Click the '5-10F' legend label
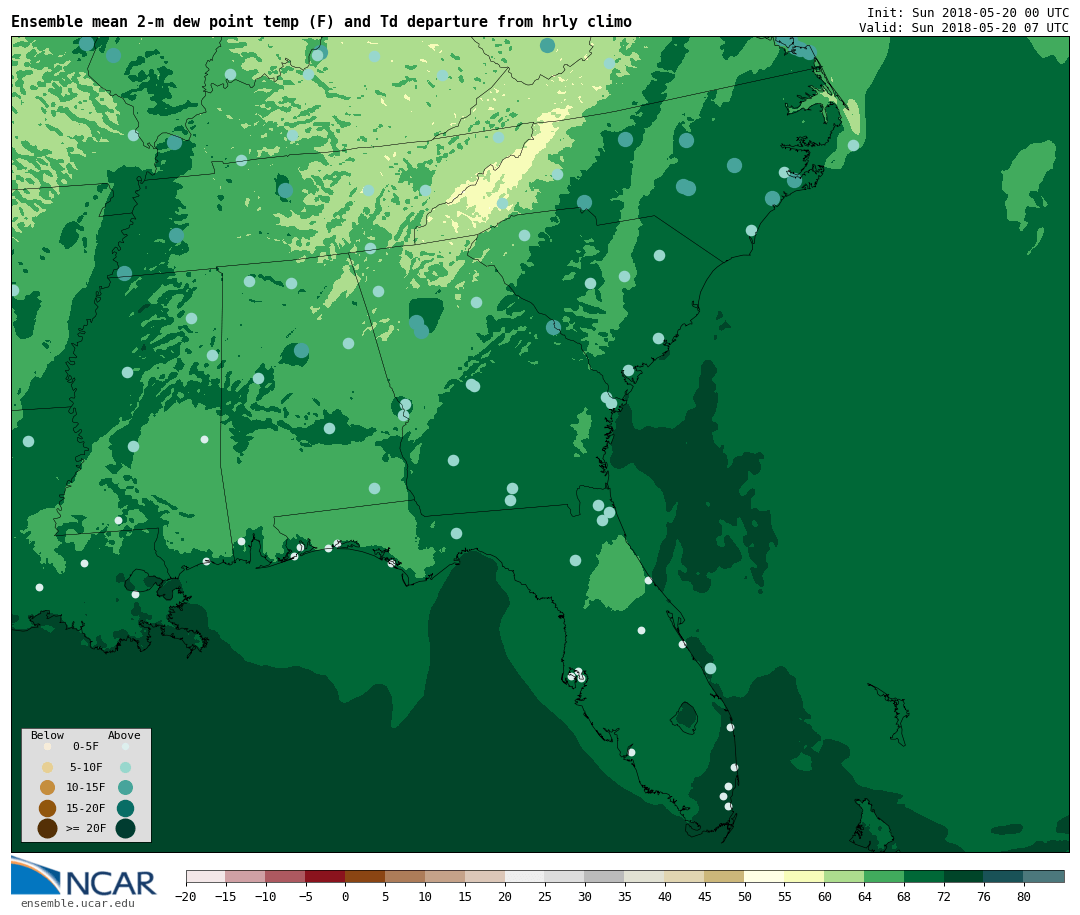 tap(86, 767)
